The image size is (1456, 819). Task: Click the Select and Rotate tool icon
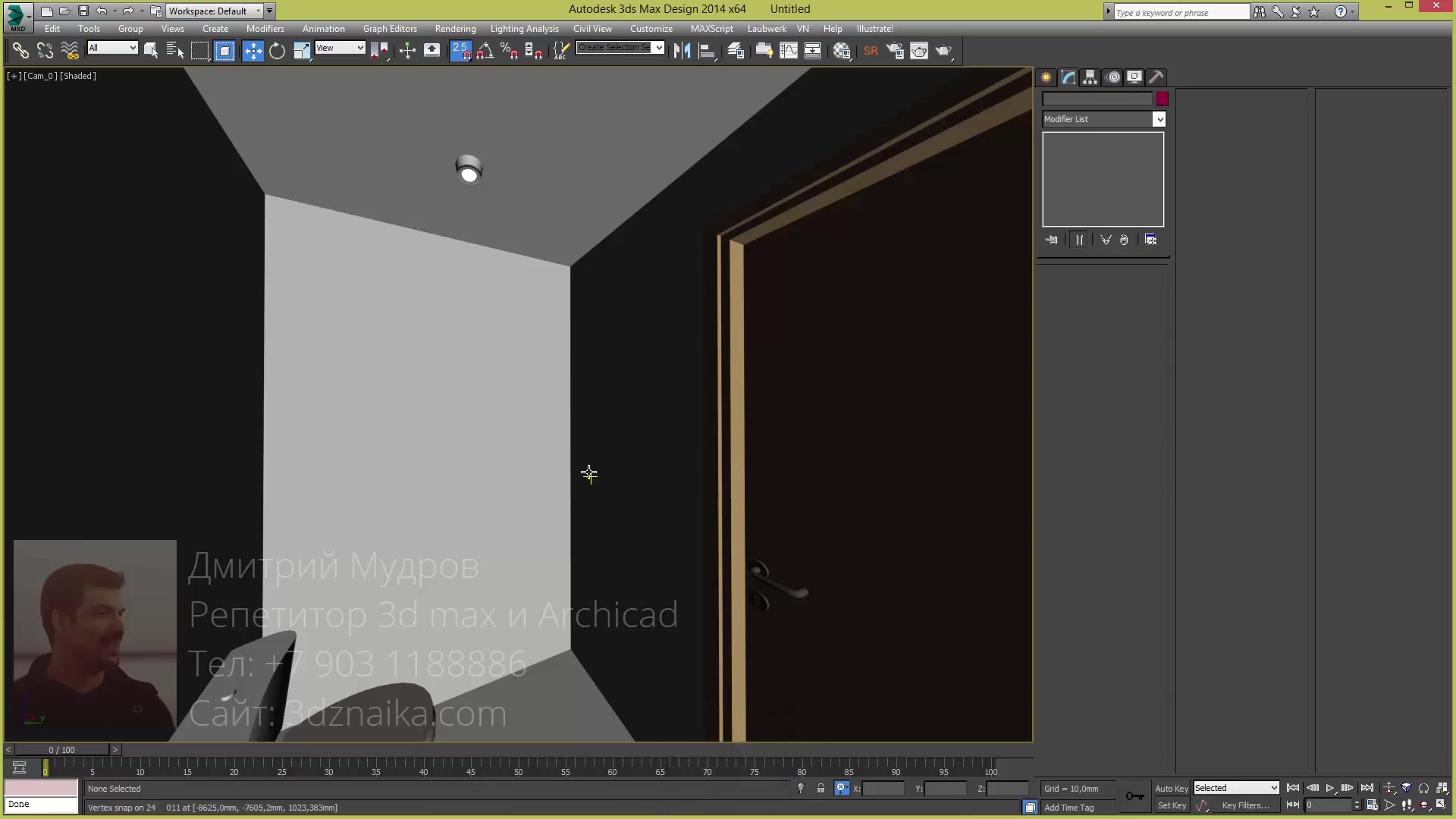point(278,51)
